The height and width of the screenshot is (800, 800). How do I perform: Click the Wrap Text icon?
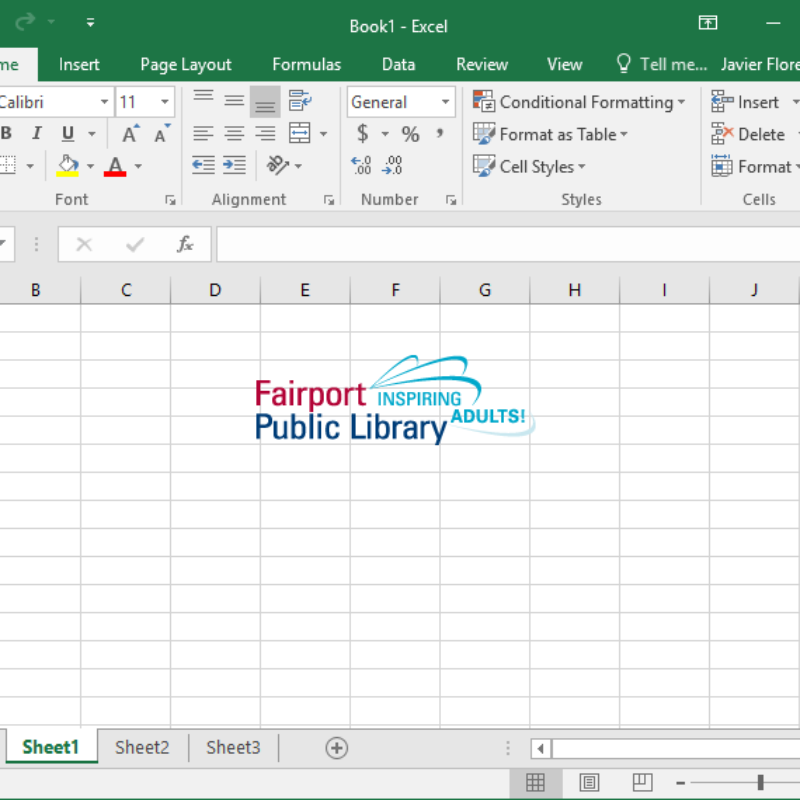tap(298, 101)
